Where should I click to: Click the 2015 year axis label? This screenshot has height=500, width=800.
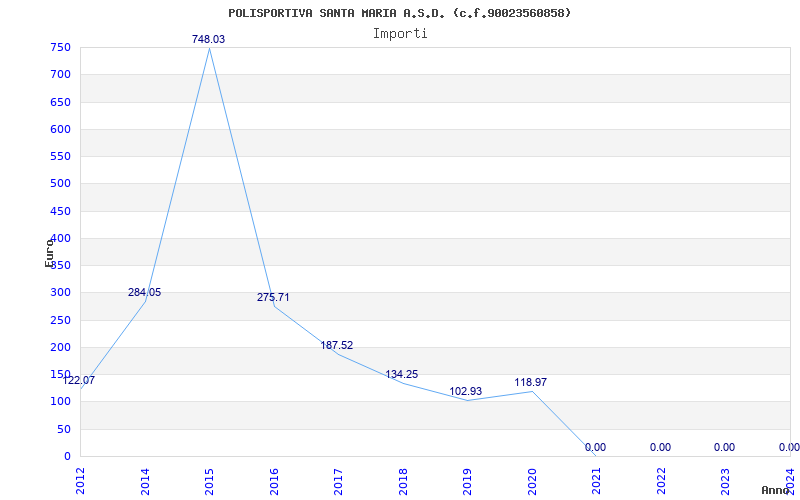point(209,481)
